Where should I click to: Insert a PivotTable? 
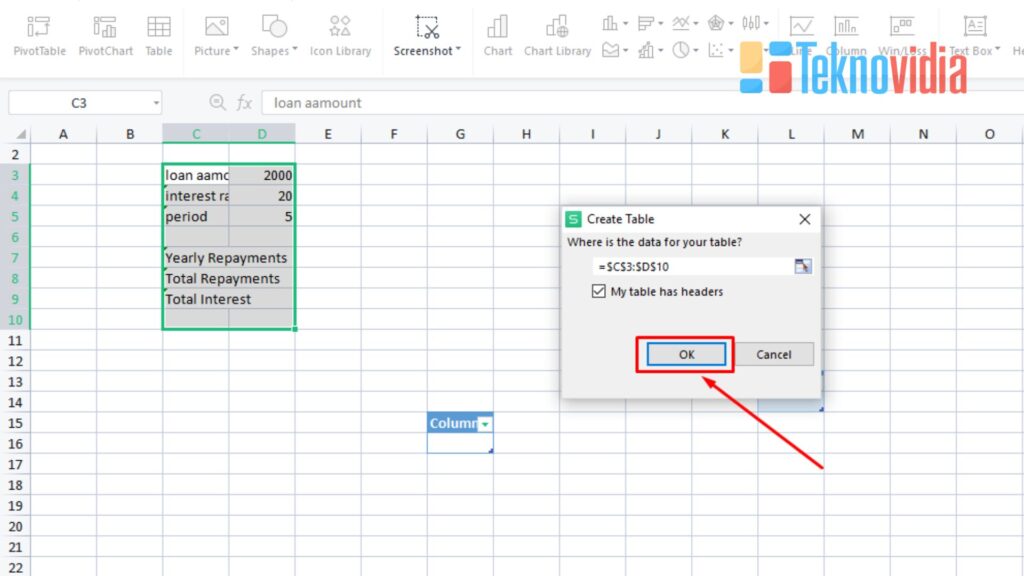[38, 35]
